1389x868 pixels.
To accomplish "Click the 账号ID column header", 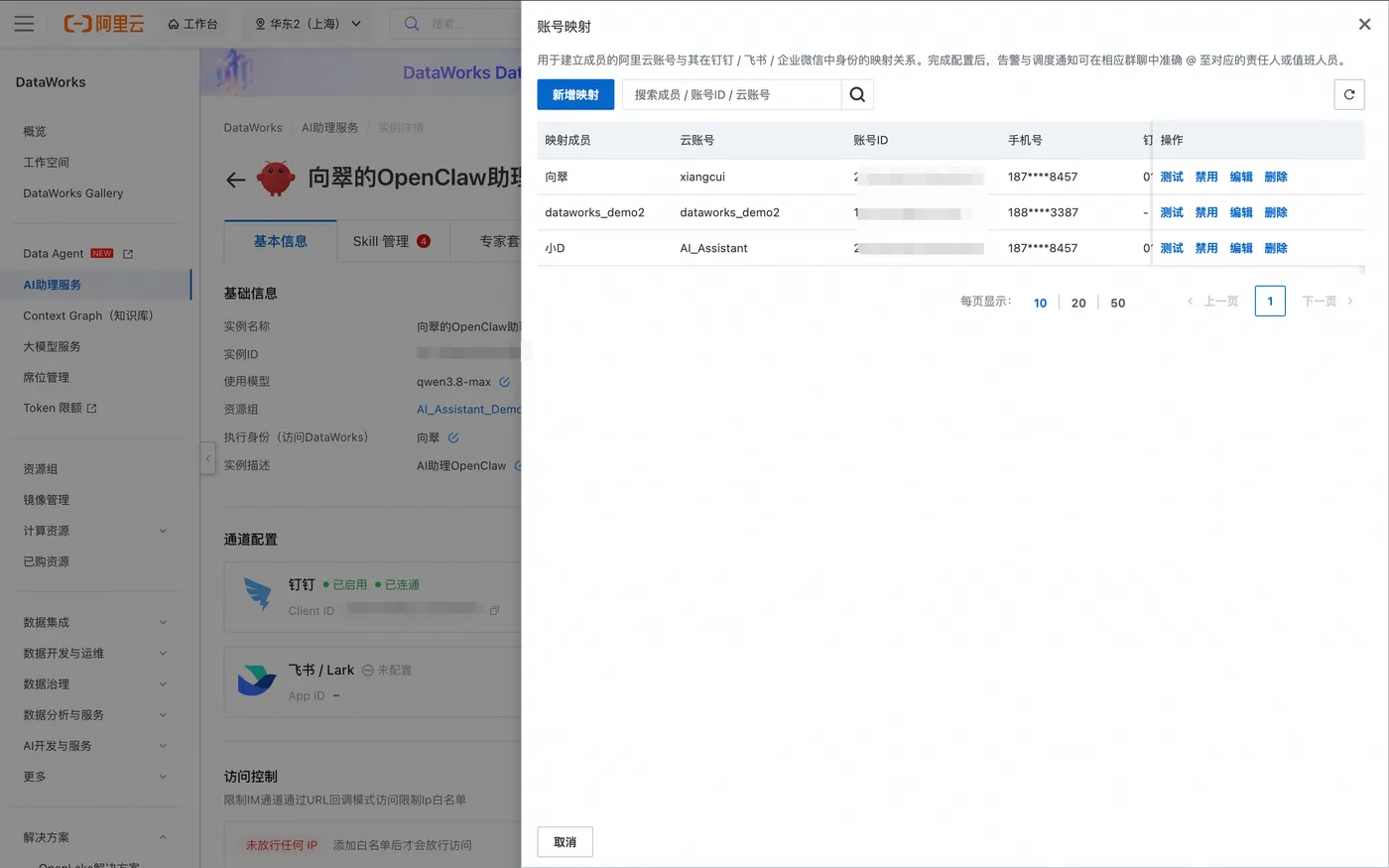I will (x=871, y=140).
